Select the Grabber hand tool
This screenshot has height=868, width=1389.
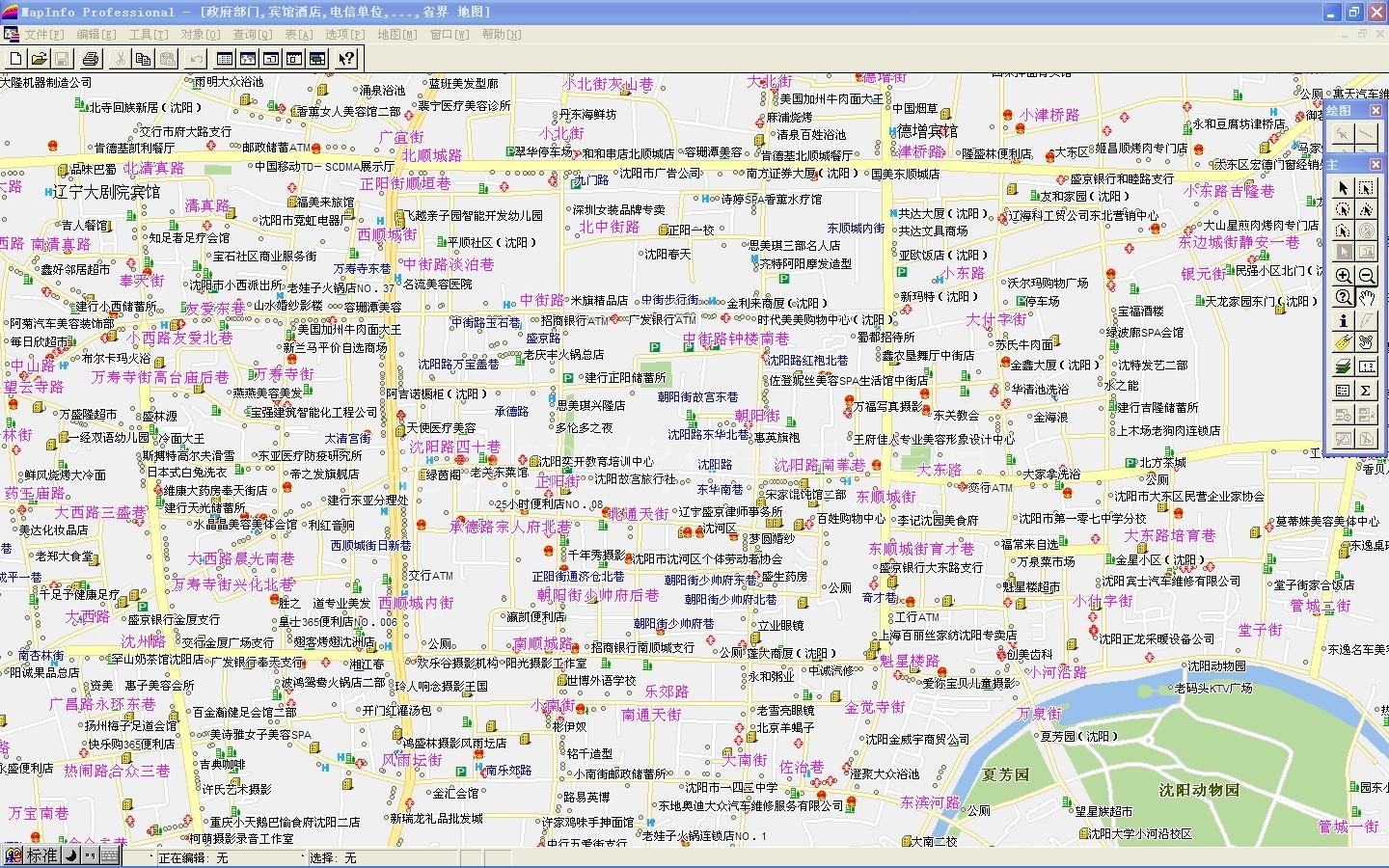click(1367, 297)
